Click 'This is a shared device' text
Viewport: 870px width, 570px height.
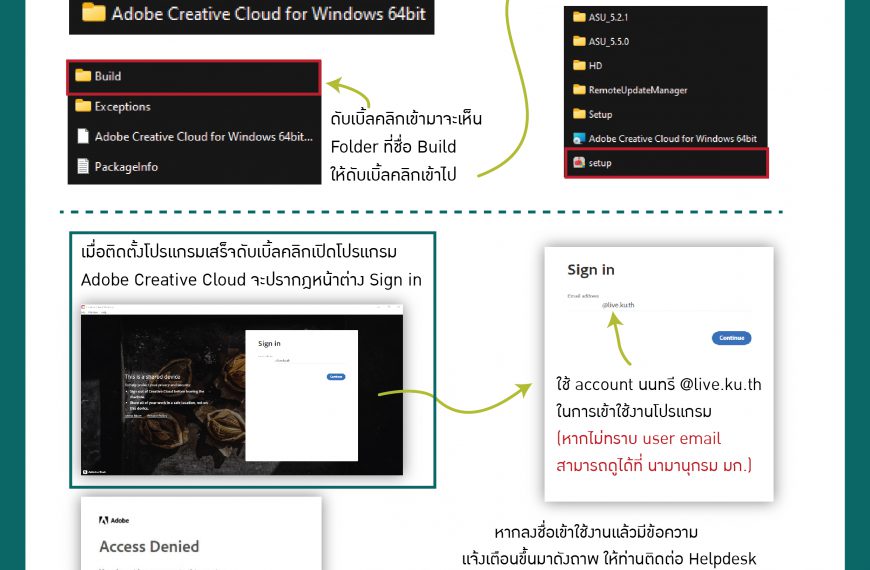153,376
